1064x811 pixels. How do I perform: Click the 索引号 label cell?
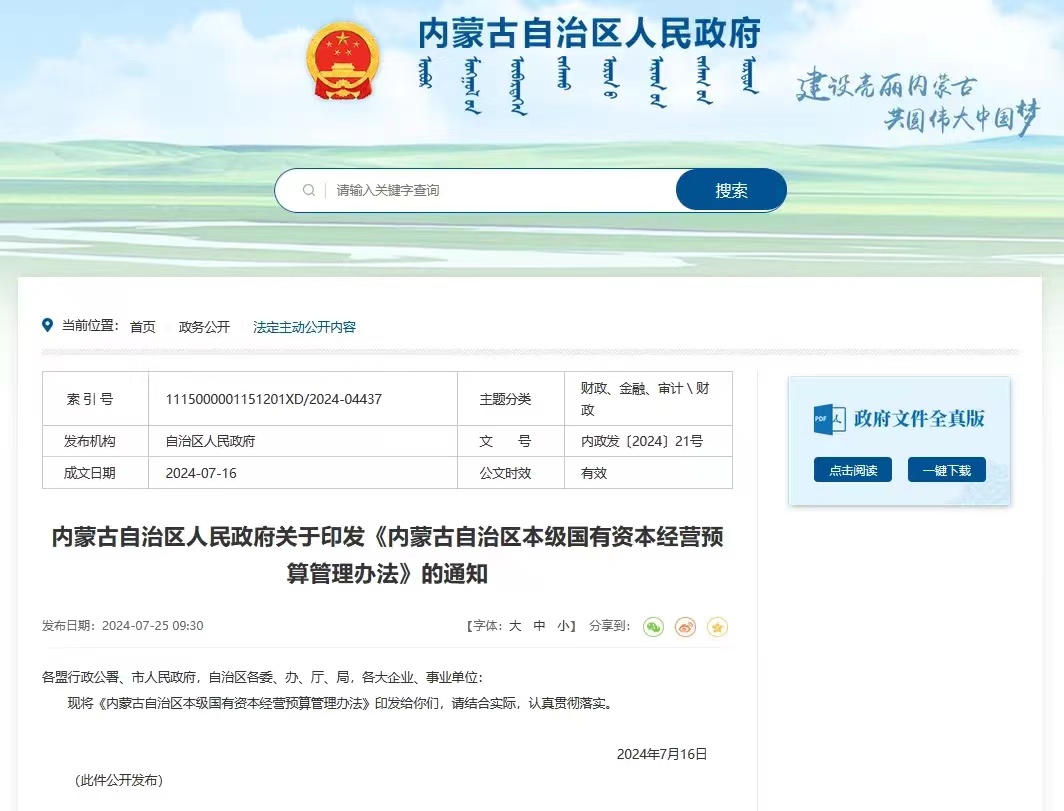tap(96, 399)
